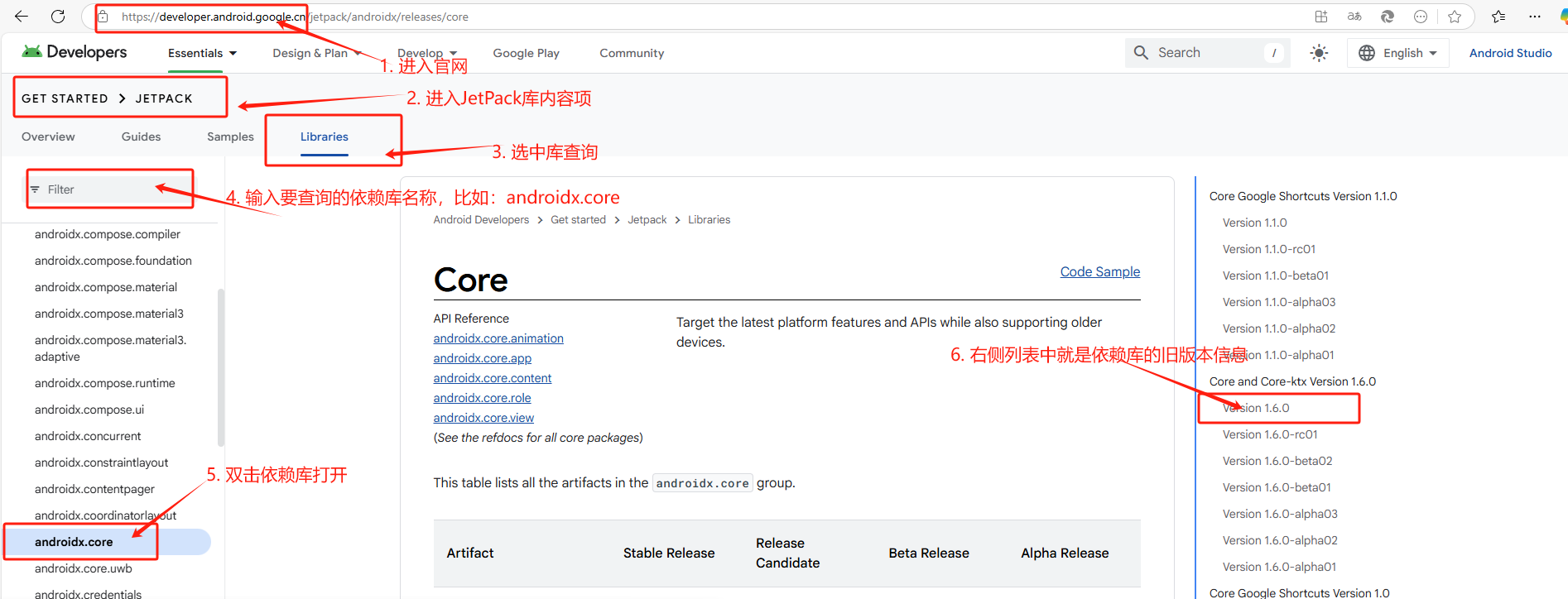The height and width of the screenshot is (599, 1568).
Task: Switch to the Overview tab
Action: coord(48,137)
